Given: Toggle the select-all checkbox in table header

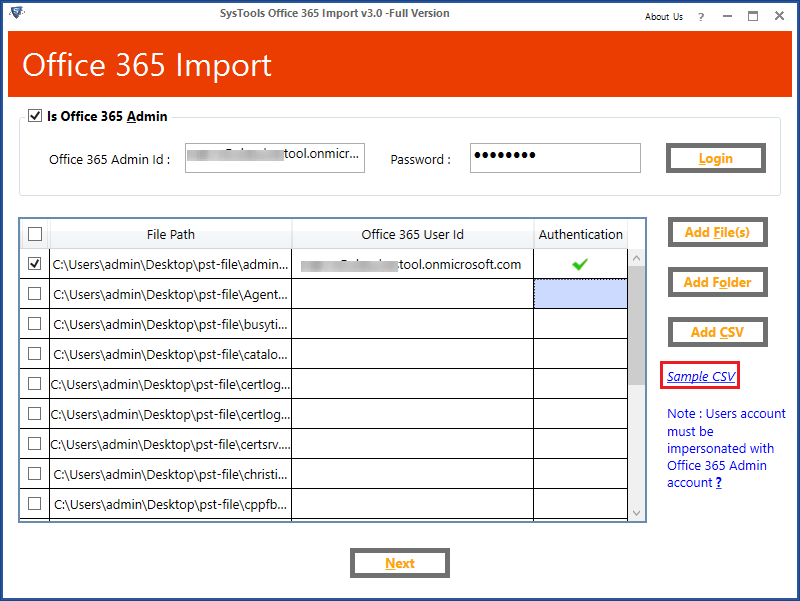Looking at the screenshot, I should [x=35, y=234].
